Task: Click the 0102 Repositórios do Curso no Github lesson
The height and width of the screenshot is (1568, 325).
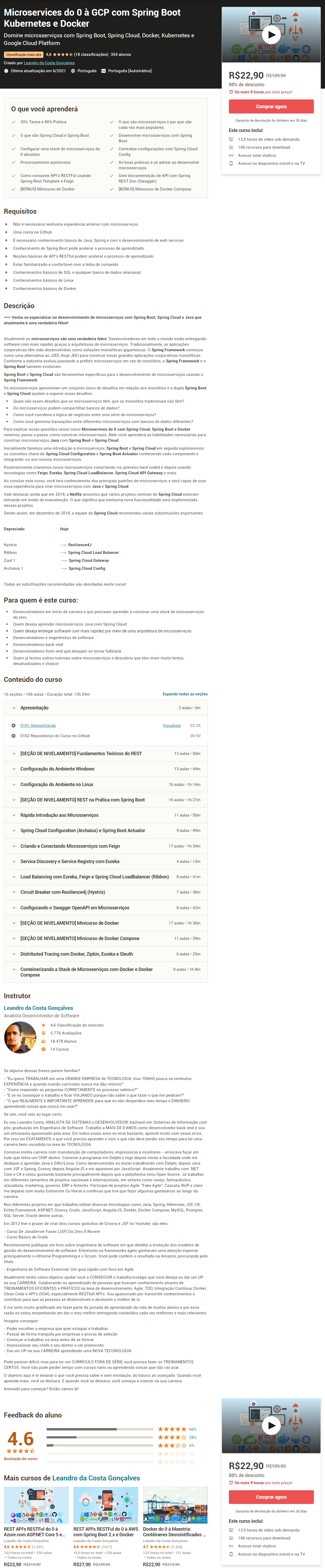Action: pos(55,735)
